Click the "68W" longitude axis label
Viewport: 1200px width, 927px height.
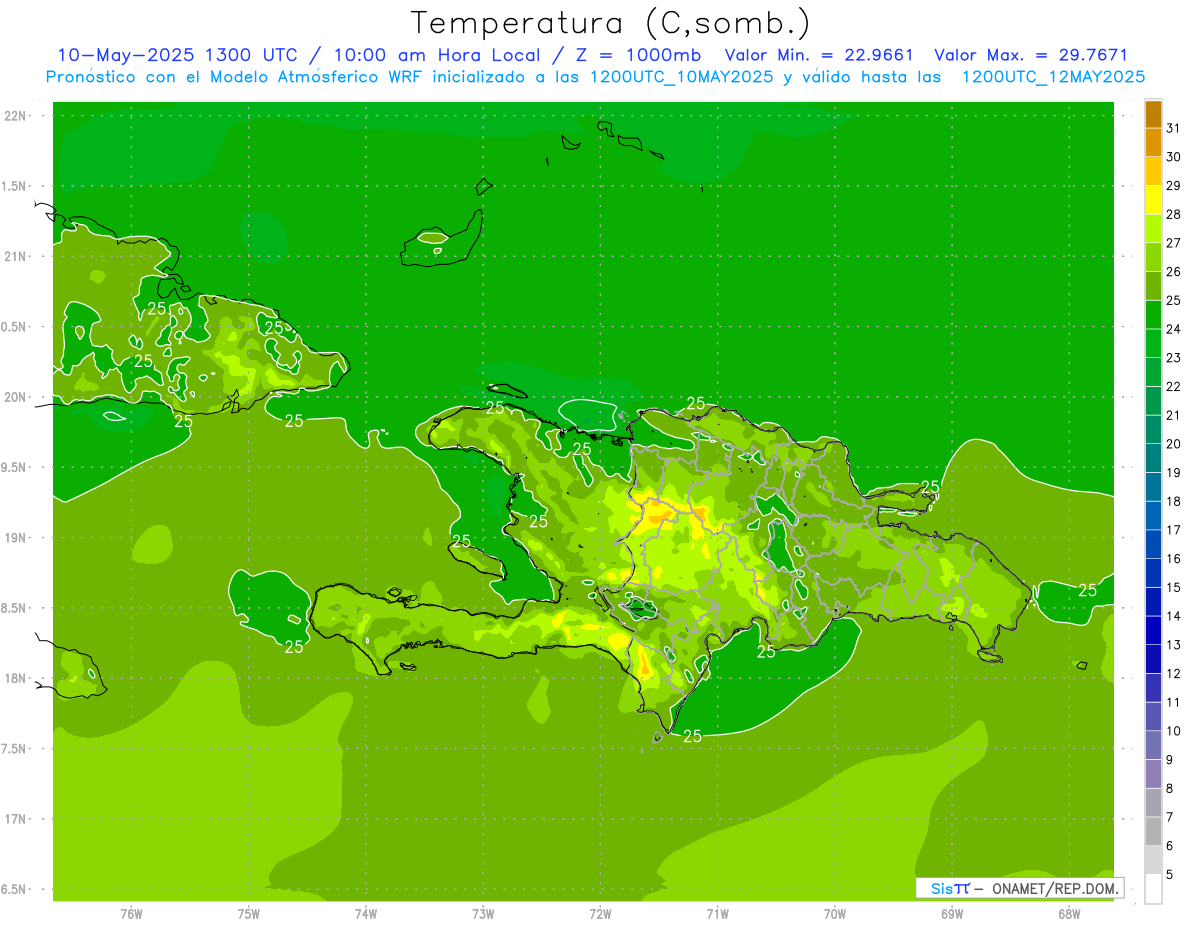(x=1069, y=914)
